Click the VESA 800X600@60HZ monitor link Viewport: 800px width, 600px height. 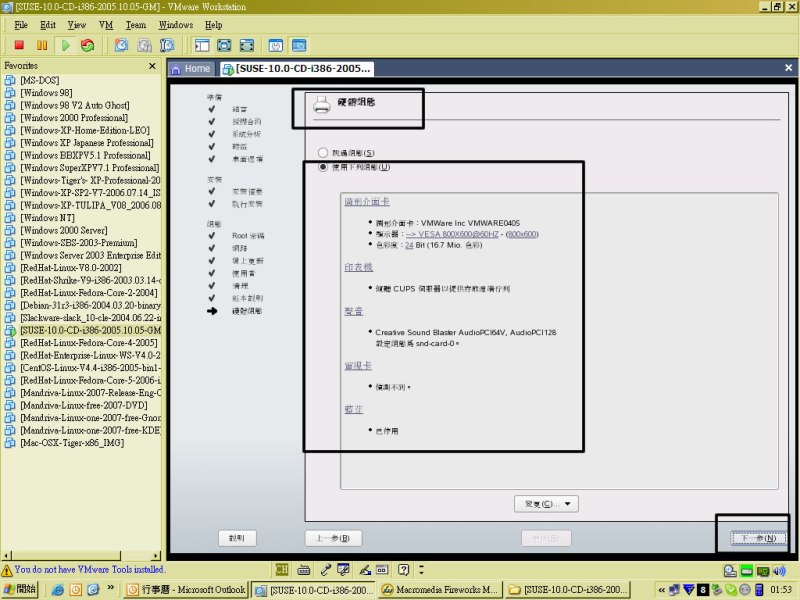(452, 234)
